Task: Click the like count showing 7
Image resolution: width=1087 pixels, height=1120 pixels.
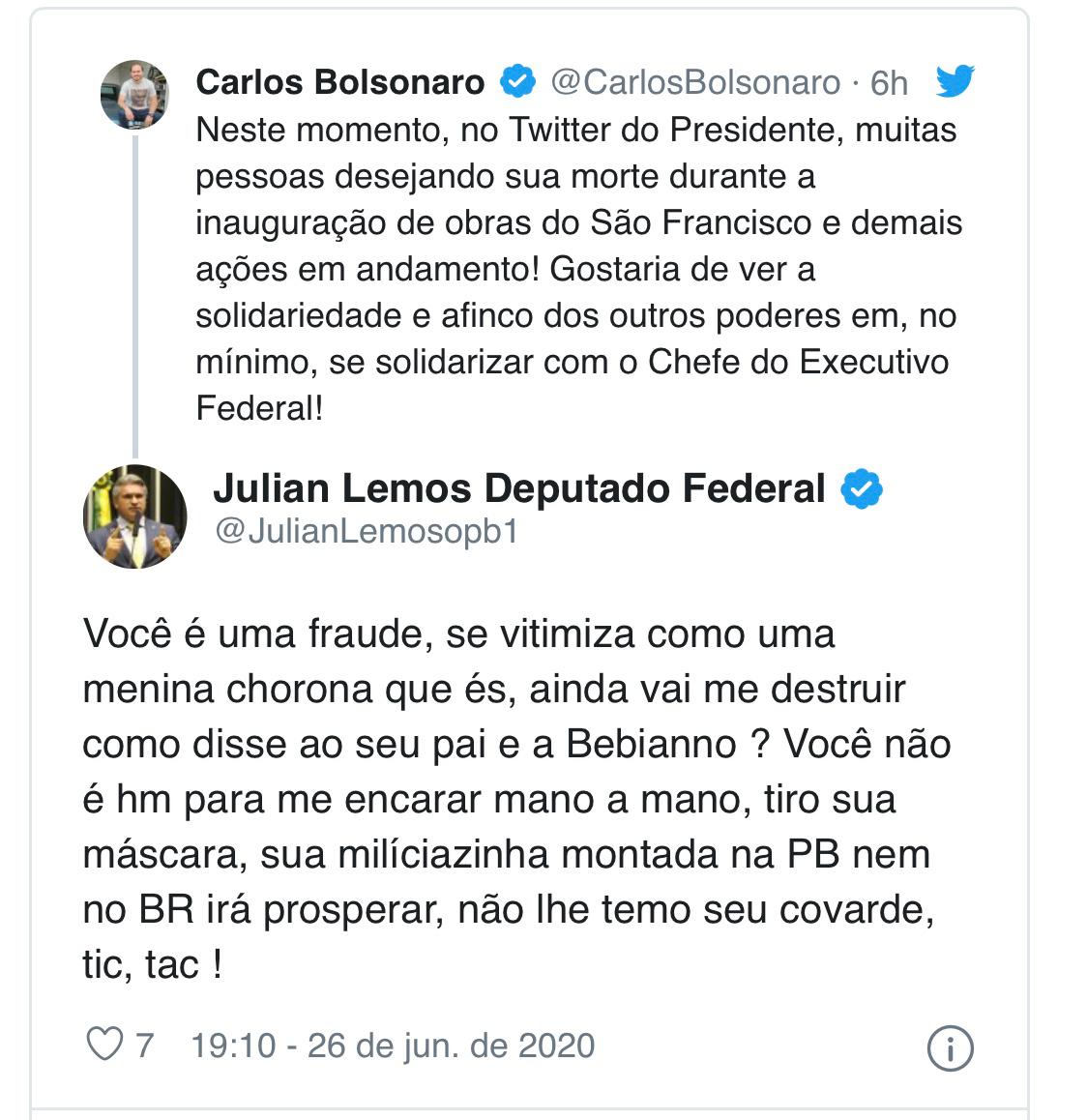Action: tap(145, 1045)
